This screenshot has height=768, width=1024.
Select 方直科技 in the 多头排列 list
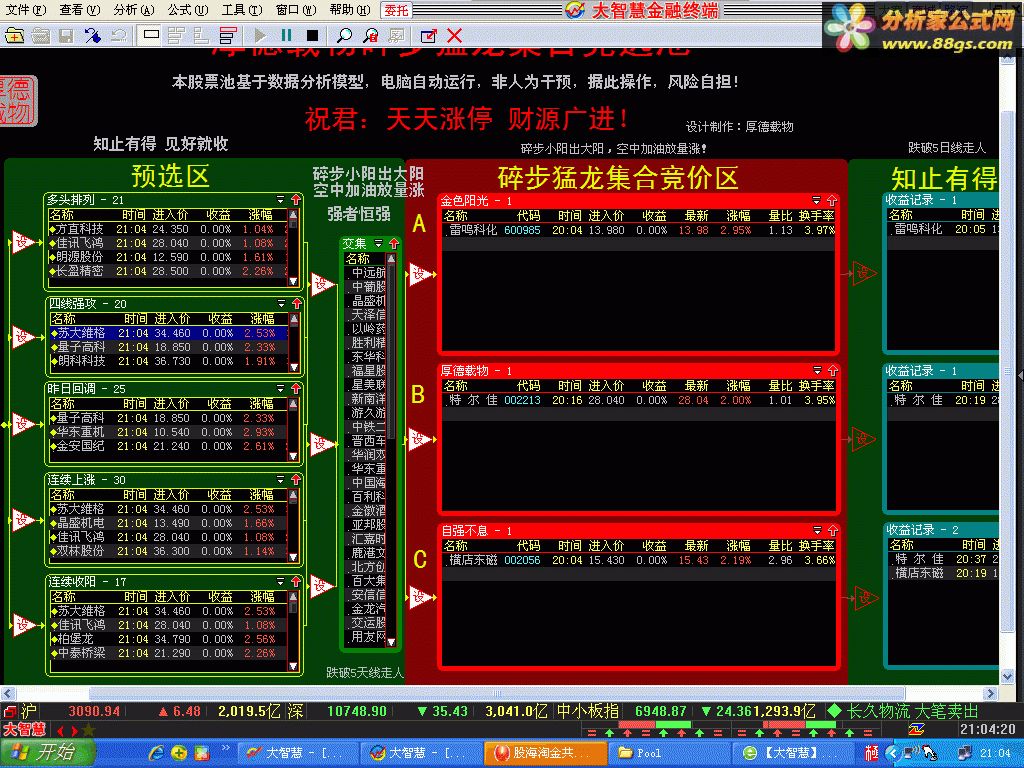(x=168, y=229)
